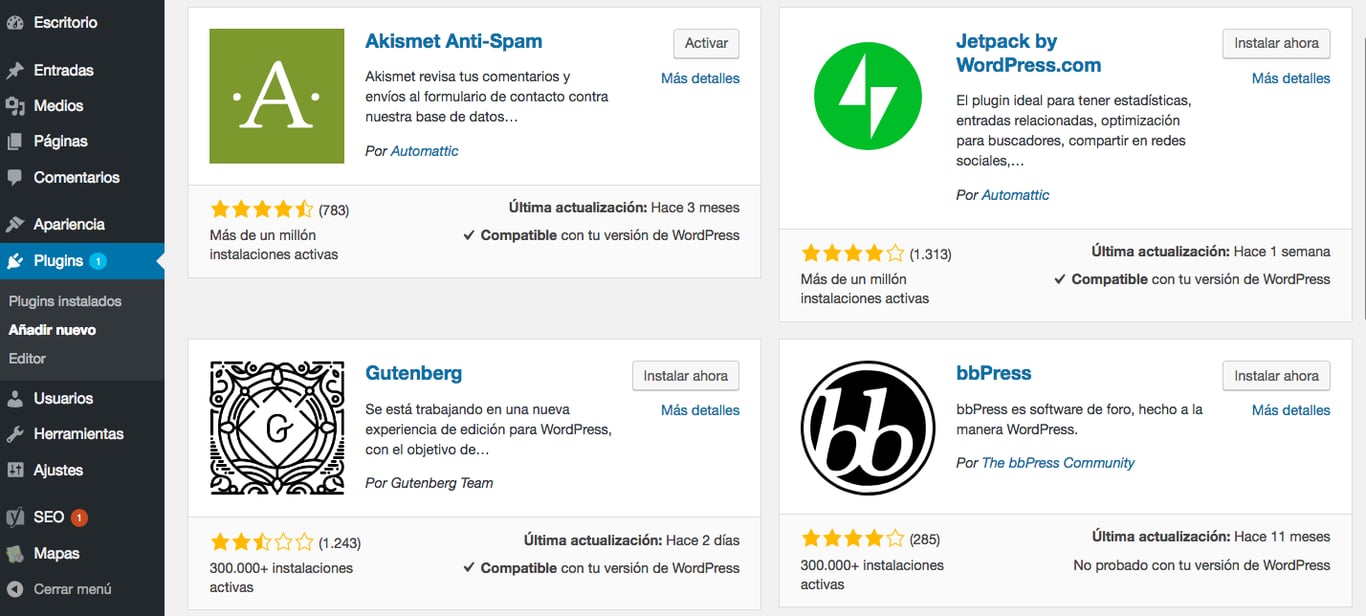View Más detalles for Gutenberg
The image size is (1366, 616).
(700, 410)
